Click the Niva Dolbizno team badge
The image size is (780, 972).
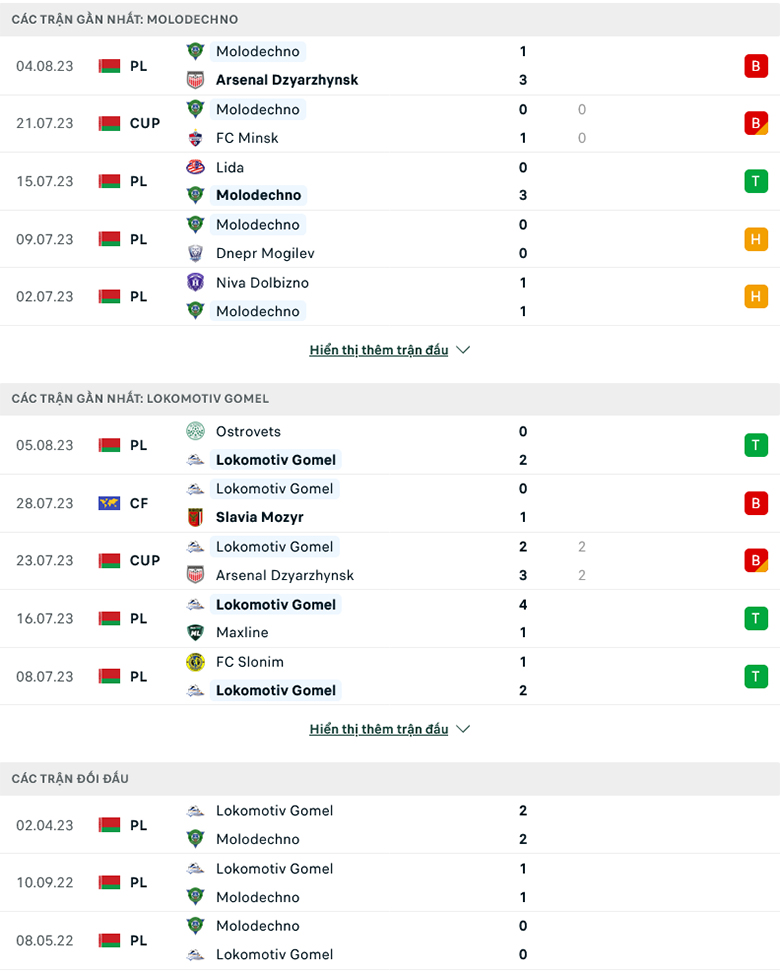(194, 283)
